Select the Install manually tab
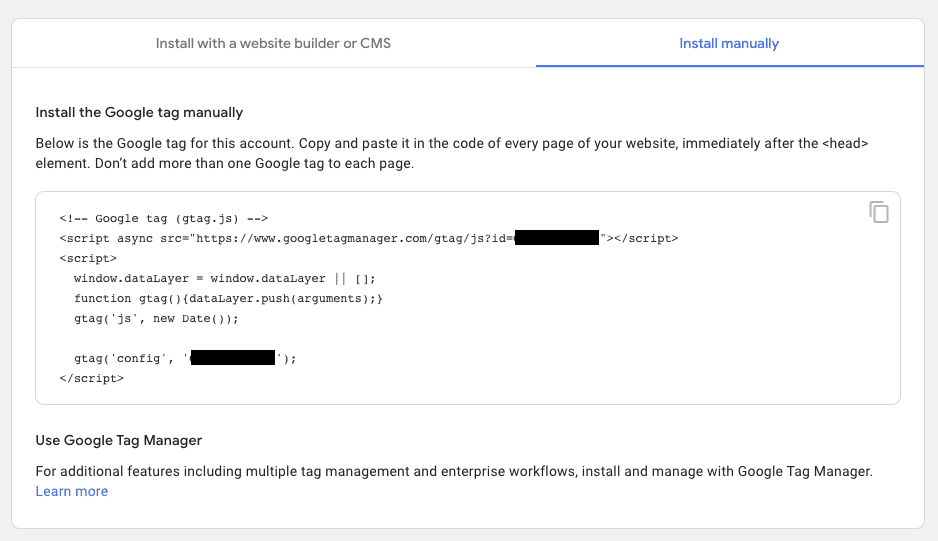This screenshot has width=938, height=541. click(x=729, y=43)
